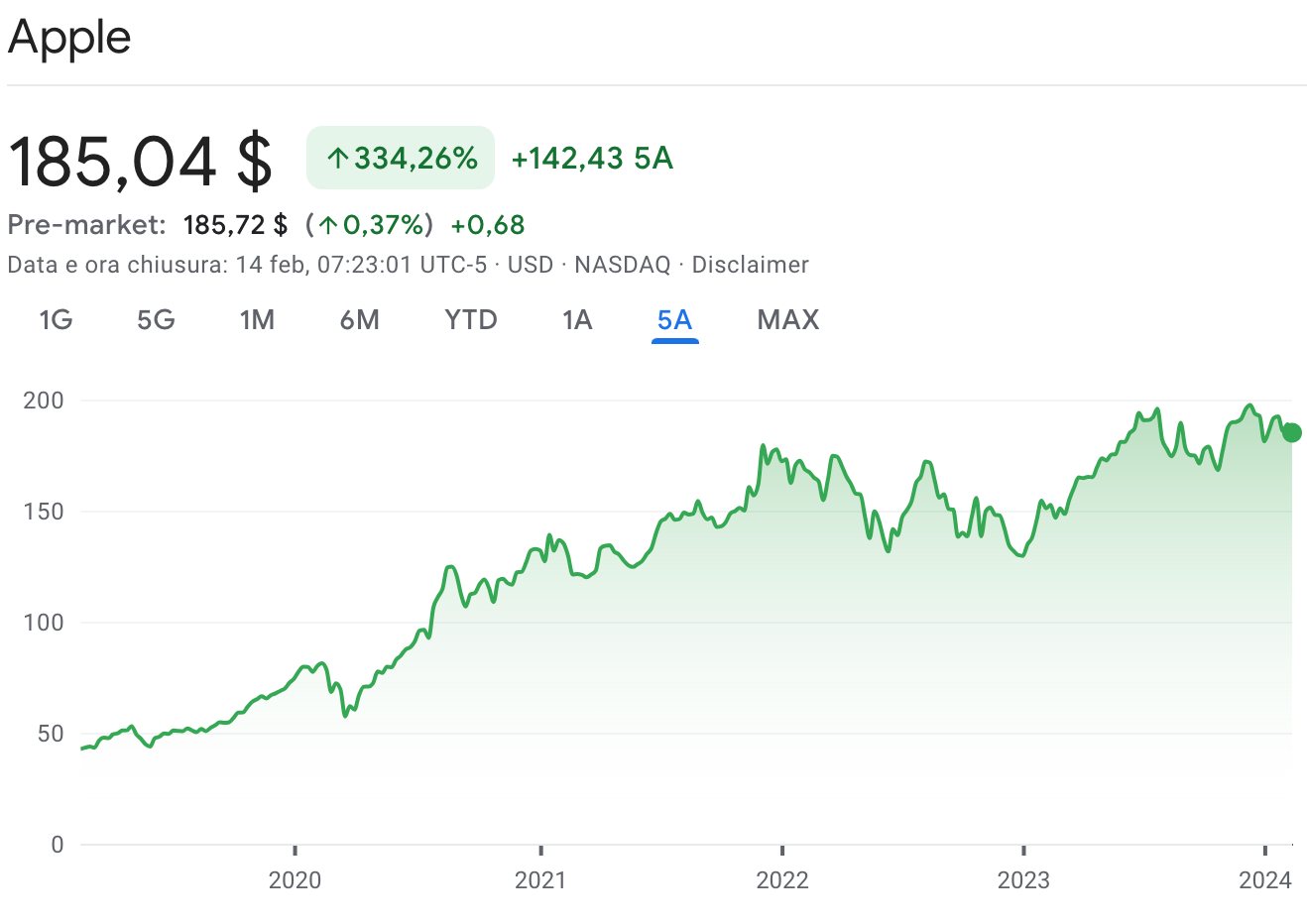This screenshot has height=924, width=1307.
Task: Show the 6M price history
Action: [359, 320]
